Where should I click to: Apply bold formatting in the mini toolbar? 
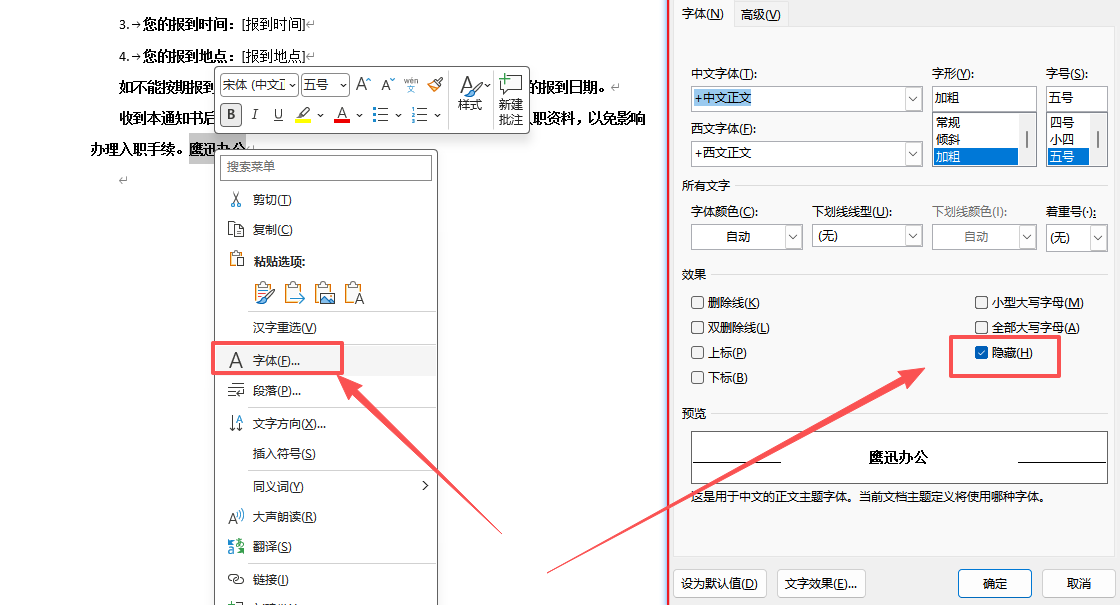(233, 114)
